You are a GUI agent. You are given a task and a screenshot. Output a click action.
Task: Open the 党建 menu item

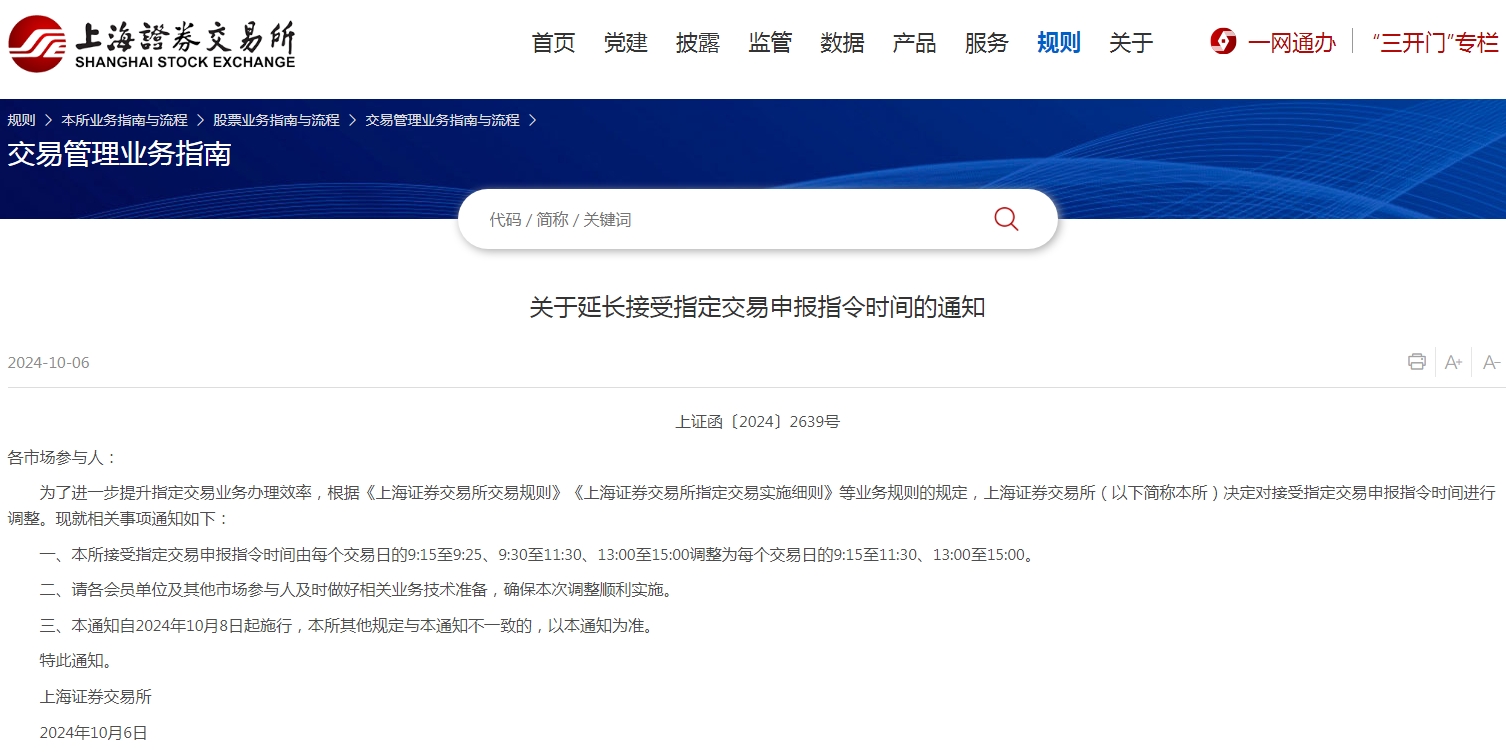point(626,43)
